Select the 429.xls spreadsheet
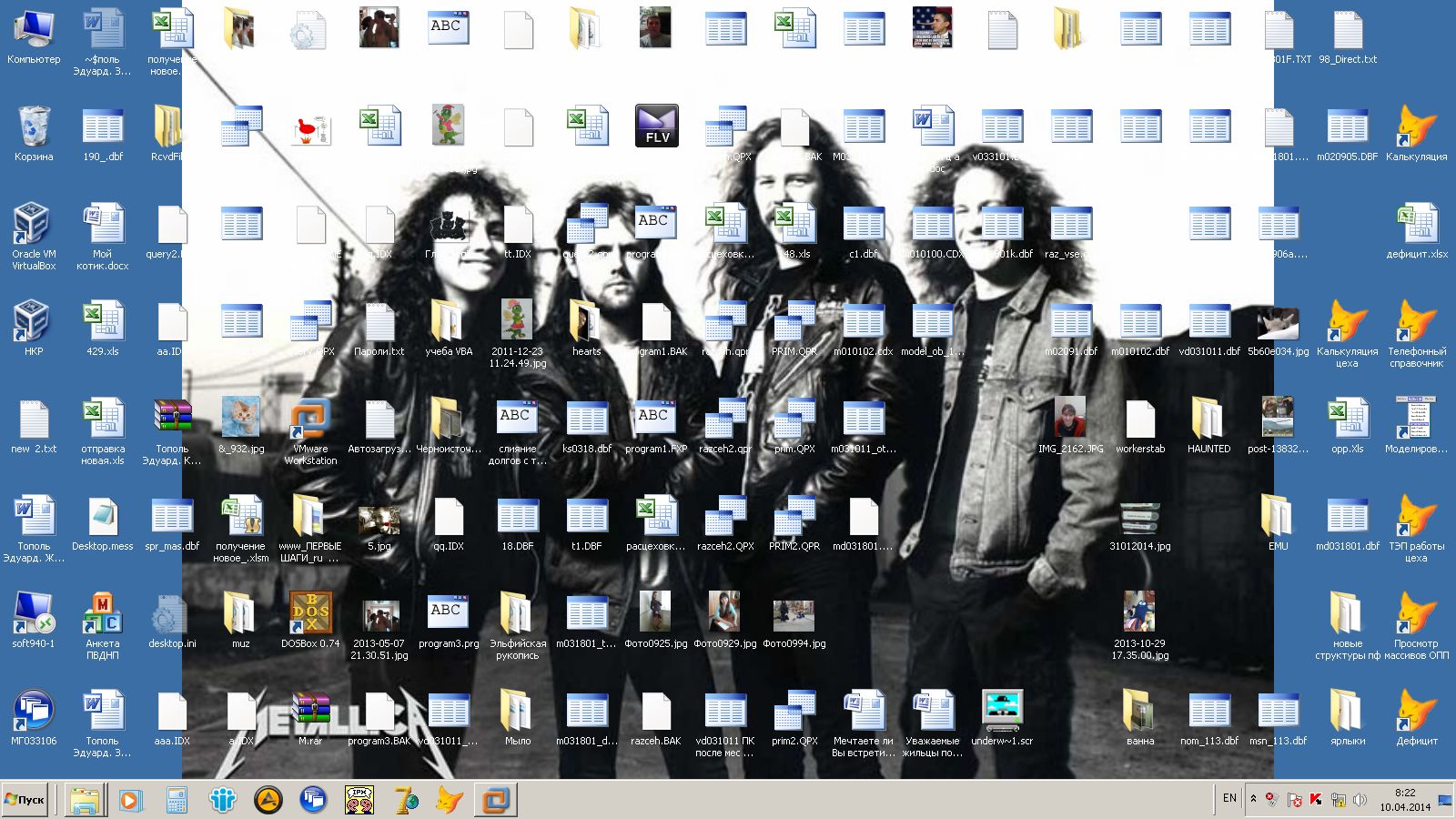The width and height of the screenshot is (1456, 819). (x=103, y=328)
